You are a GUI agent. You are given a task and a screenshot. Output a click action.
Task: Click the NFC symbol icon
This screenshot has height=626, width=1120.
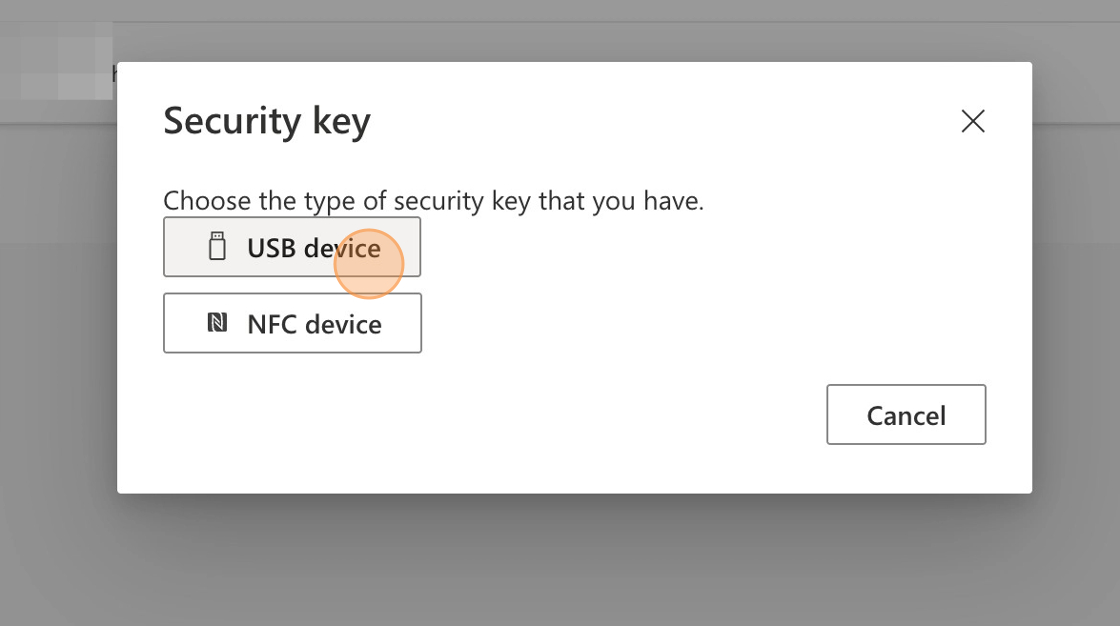(217, 323)
